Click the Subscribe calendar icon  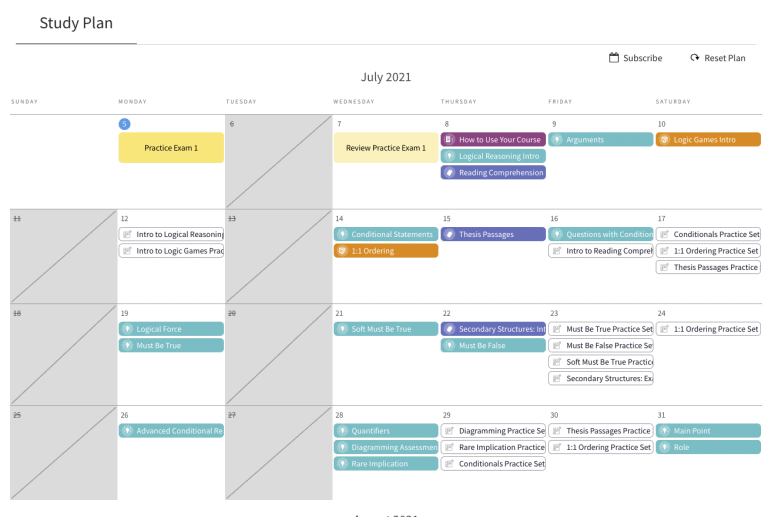point(614,58)
